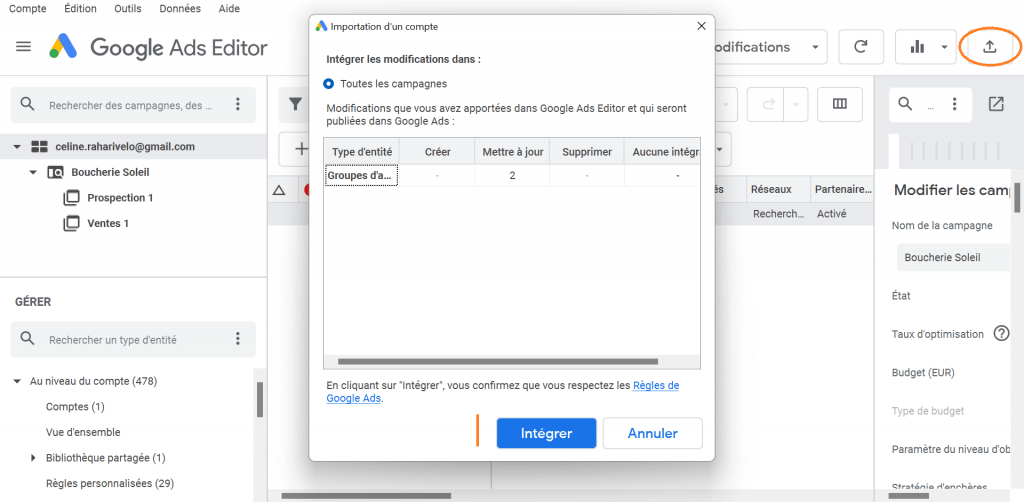Click the Réseaux column header
This screenshot has height=502, width=1024.
click(777, 189)
